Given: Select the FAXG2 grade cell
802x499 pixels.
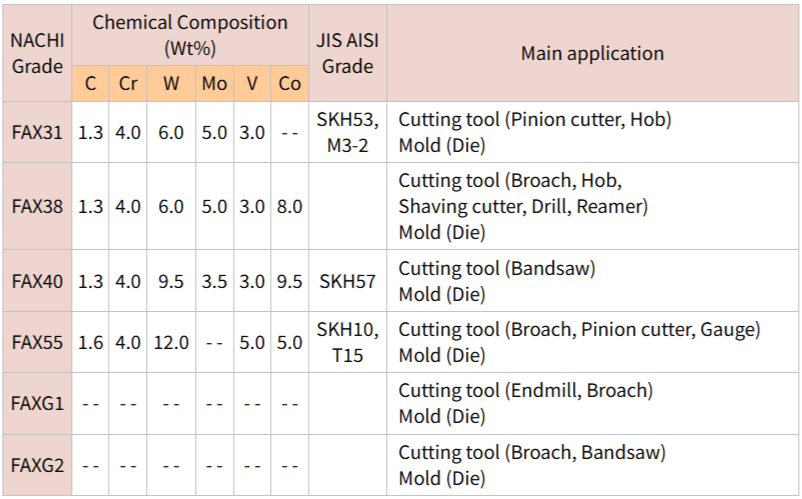Looking at the screenshot, I should pyautogui.click(x=37, y=465).
